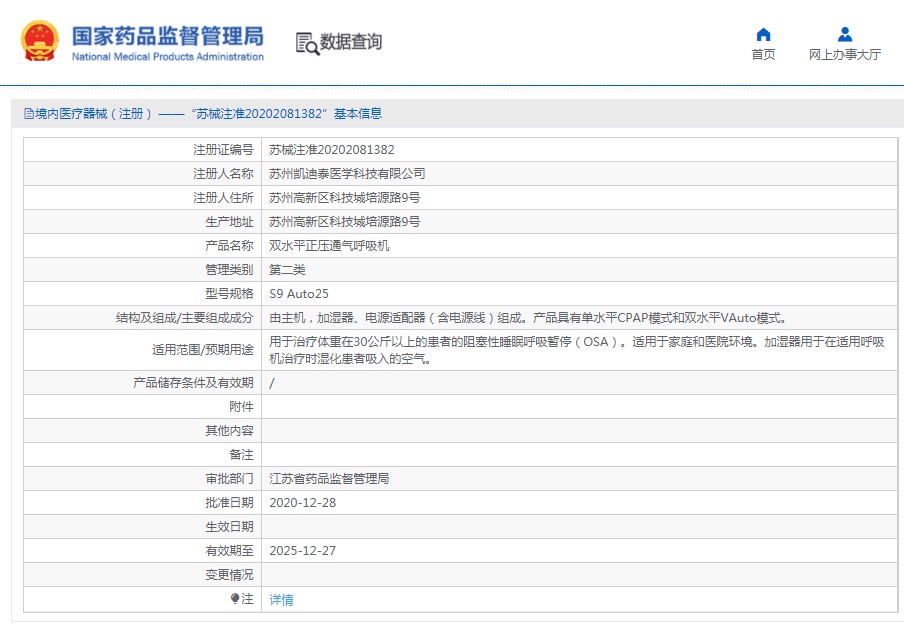Viewport: 904px width, 634px height.
Task: Go to 首页 home icon
Action: pyautogui.click(x=763, y=35)
